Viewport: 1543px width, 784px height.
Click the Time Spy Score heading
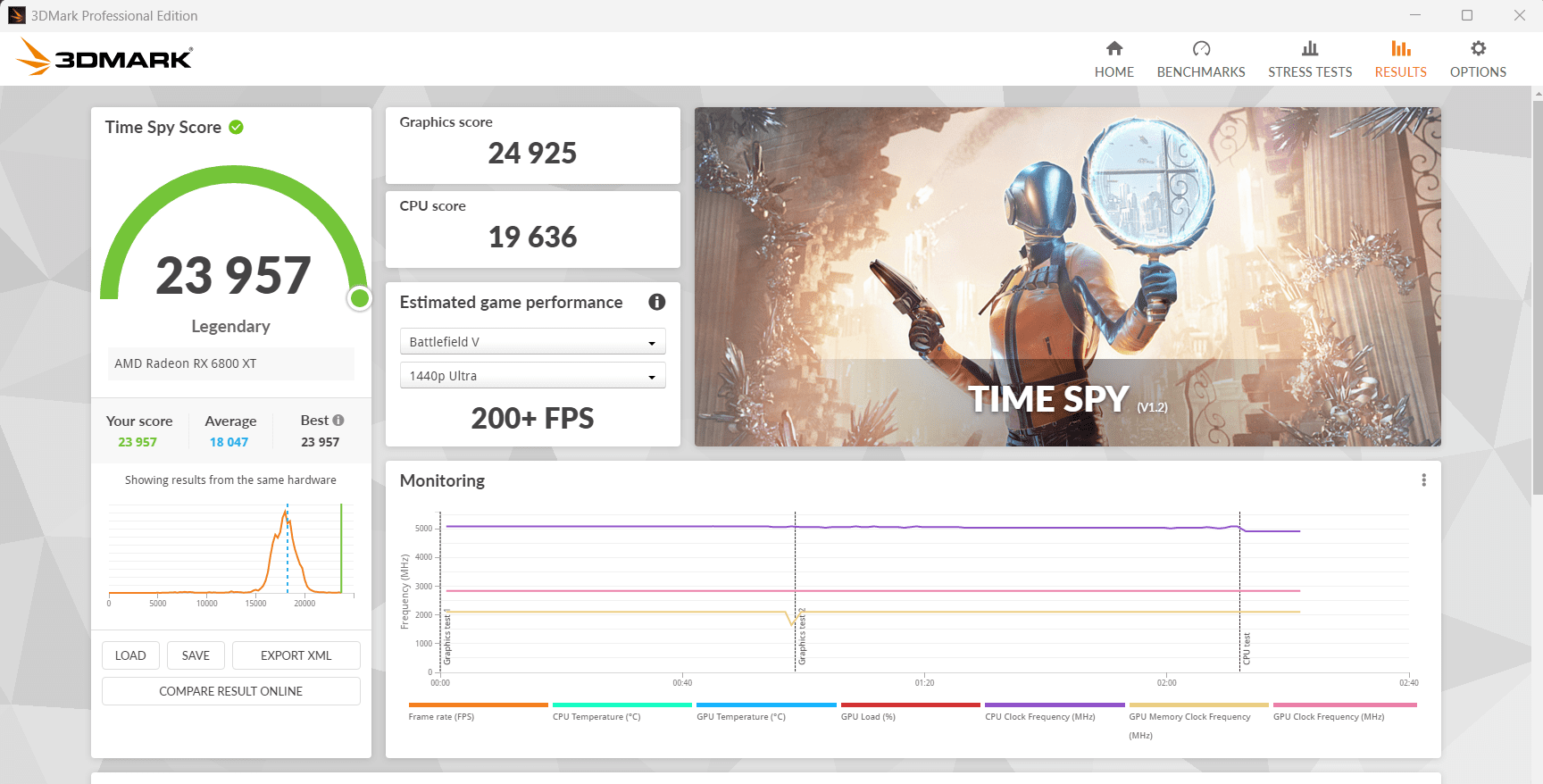pos(163,127)
